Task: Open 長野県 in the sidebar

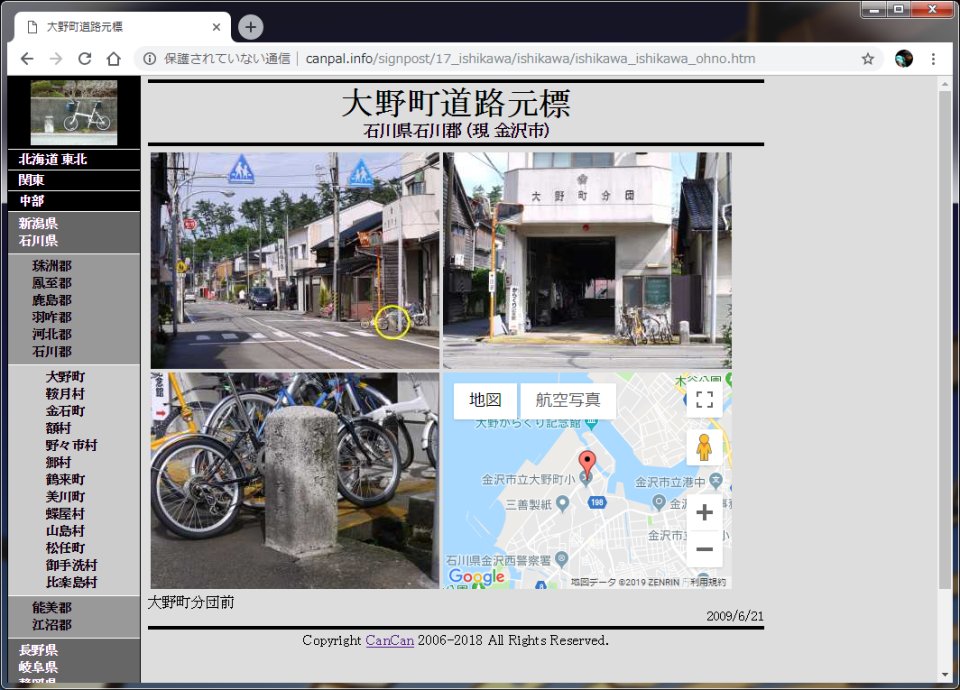Action: coord(38,650)
